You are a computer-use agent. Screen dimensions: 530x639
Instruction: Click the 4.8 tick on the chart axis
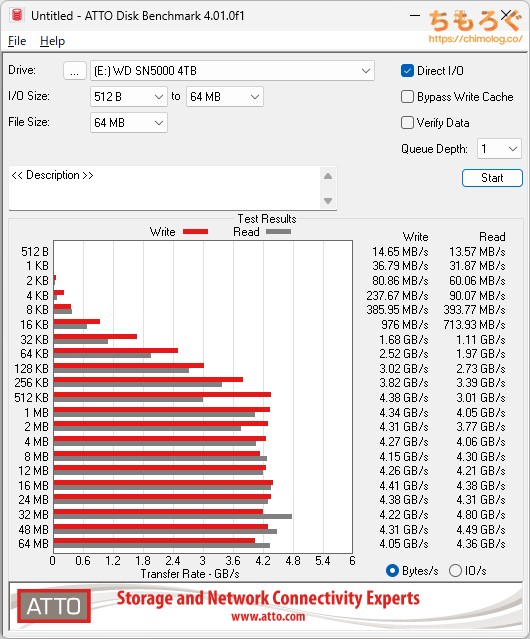(293, 561)
